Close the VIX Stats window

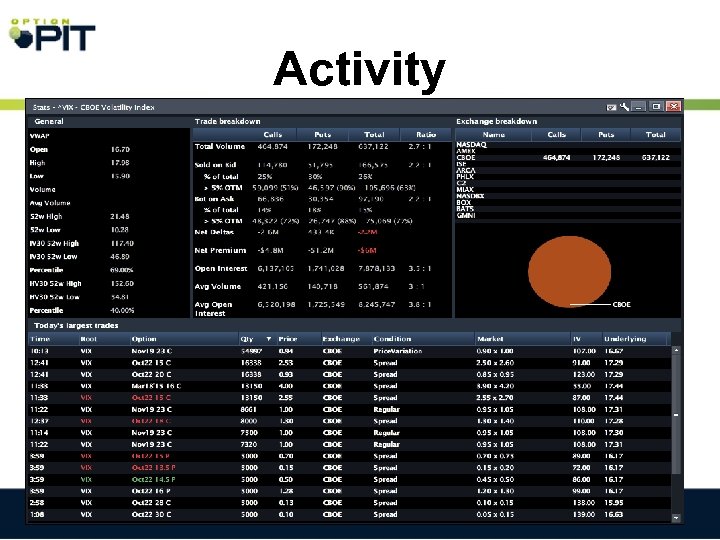click(x=674, y=107)
